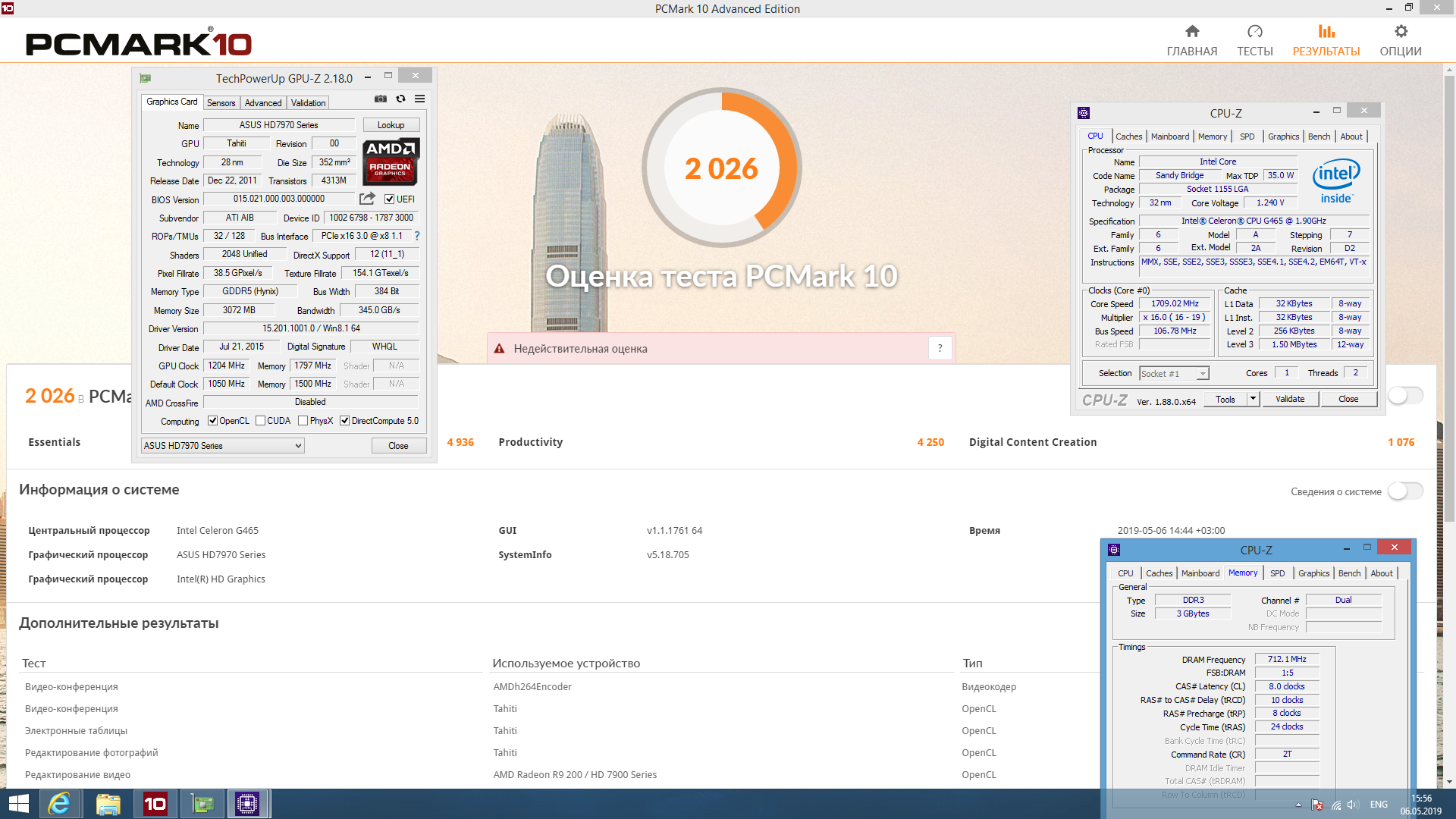Click AMDh264Encoder device entry
The width and height of the screenshot is (1456, 819).
pyautogui.click(x=532, y=687)
